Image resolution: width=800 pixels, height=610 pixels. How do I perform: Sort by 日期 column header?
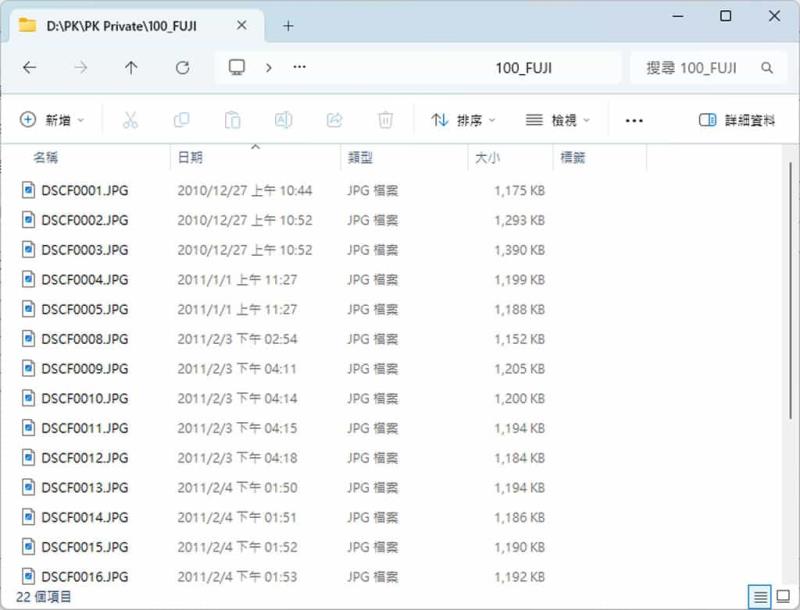(190, 158)
